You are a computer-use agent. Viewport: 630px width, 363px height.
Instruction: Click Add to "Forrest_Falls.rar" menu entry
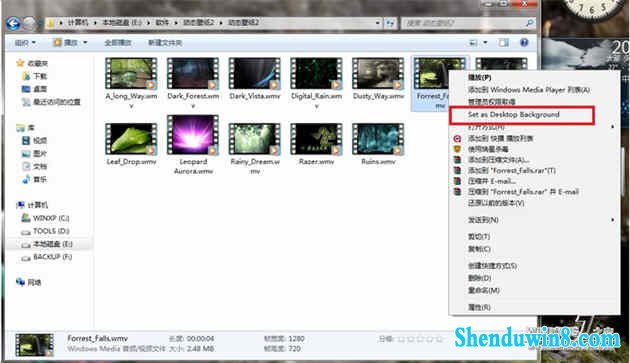pos(511,170)
